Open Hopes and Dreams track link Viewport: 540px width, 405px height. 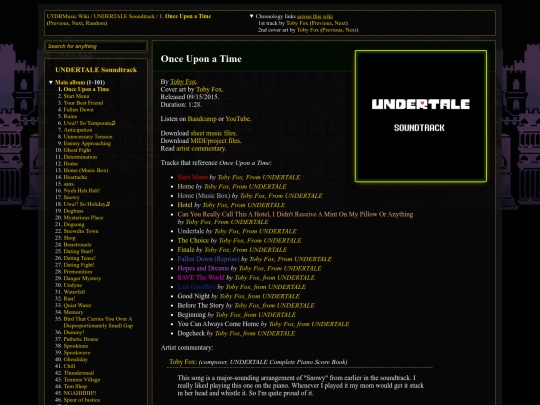tap(203, 268)
